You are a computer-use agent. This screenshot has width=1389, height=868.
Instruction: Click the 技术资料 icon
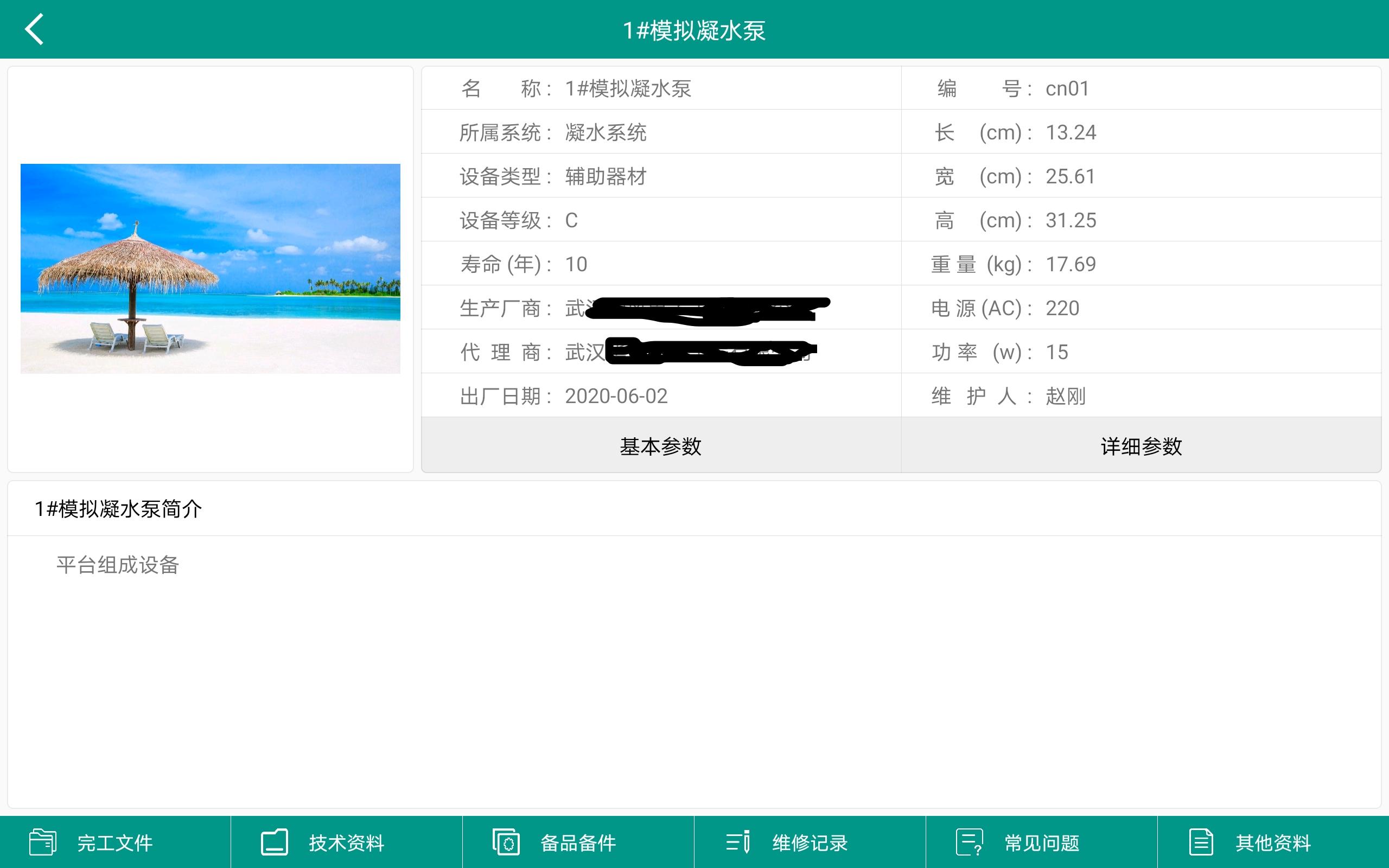[275, 842]
